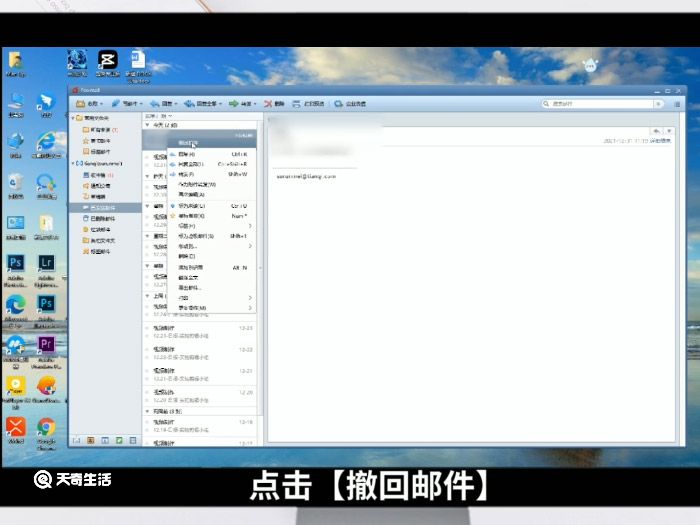The height and width of the screenshot is (525, 700).
Task: Open the mail dated 12-18 in list
Action: [x=200, y=426]
